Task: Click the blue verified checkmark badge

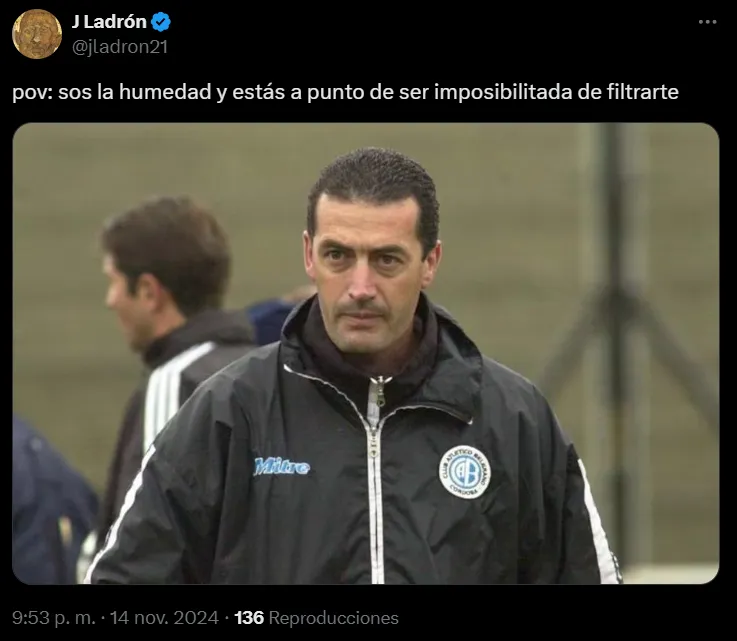Action: (x=161, y=22)
